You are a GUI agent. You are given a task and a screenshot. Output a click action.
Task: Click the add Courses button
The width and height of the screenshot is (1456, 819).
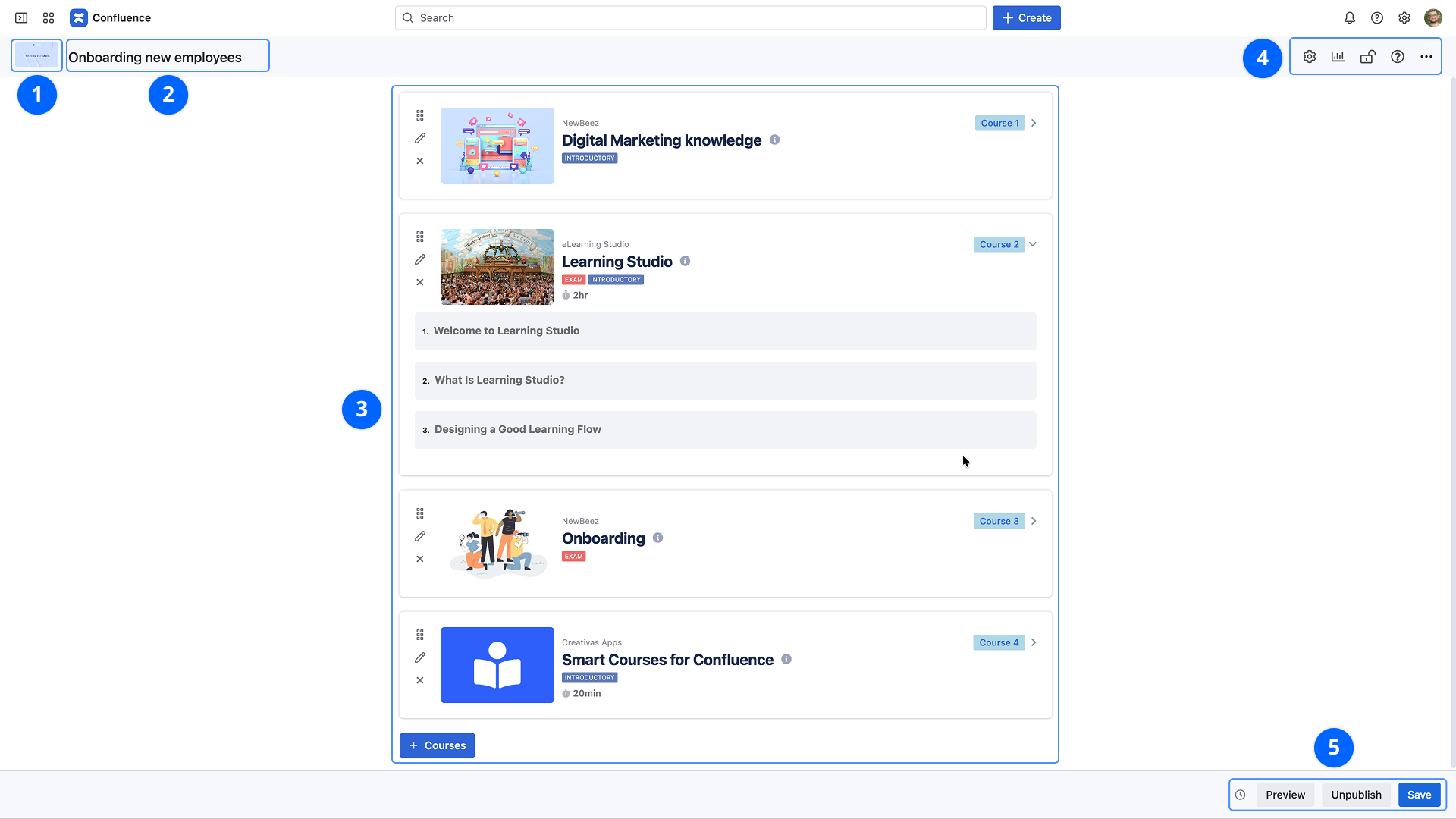[438, 745]
